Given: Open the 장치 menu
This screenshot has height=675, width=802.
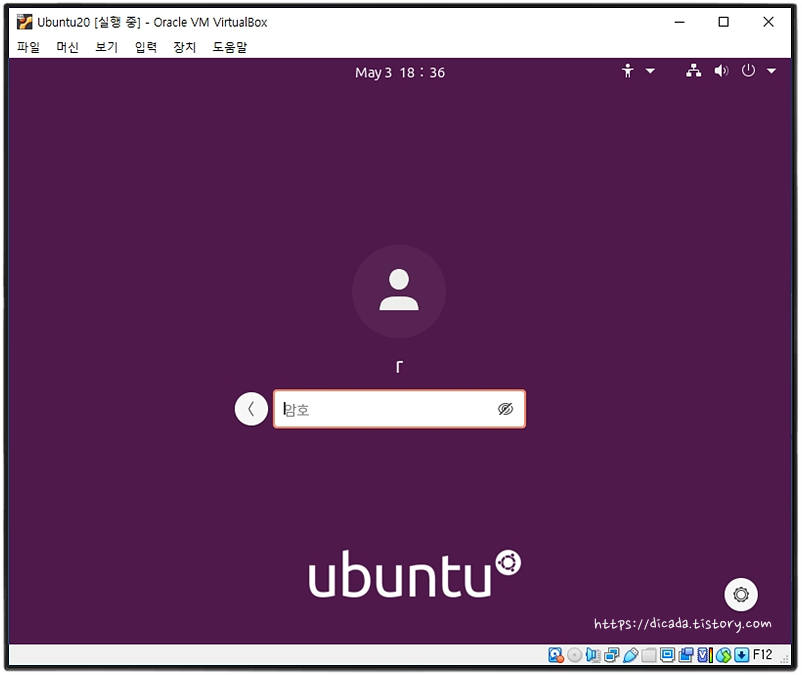Looking at the screenshot, I should coord(185,47).
